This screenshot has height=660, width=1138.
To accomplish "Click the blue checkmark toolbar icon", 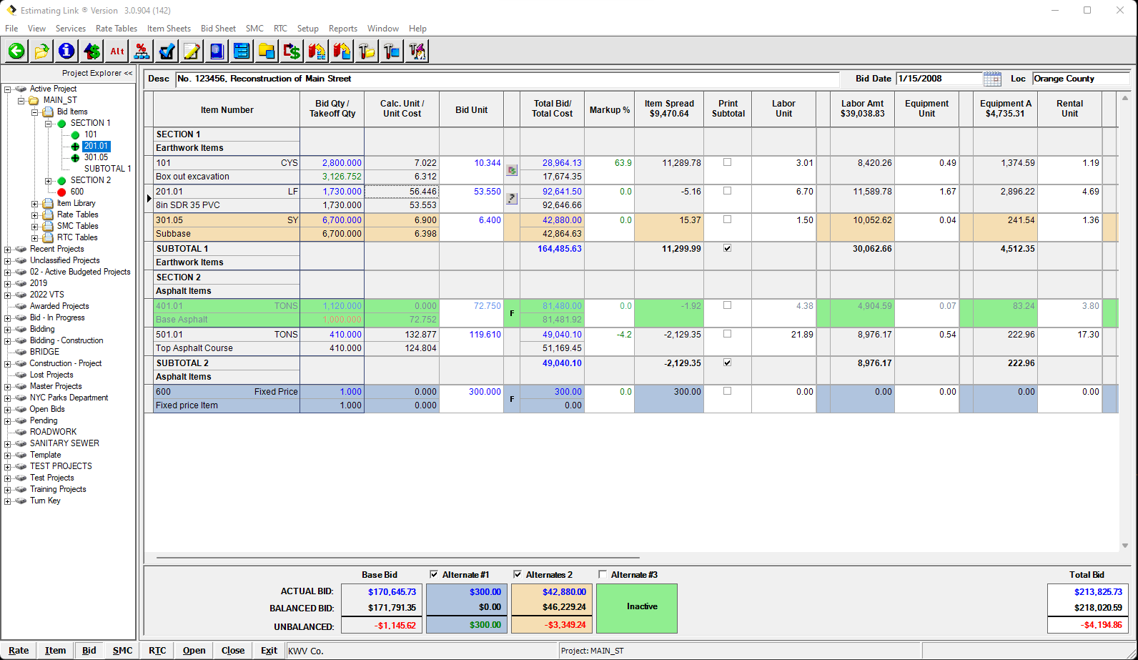I will click(x=166, y=50).
